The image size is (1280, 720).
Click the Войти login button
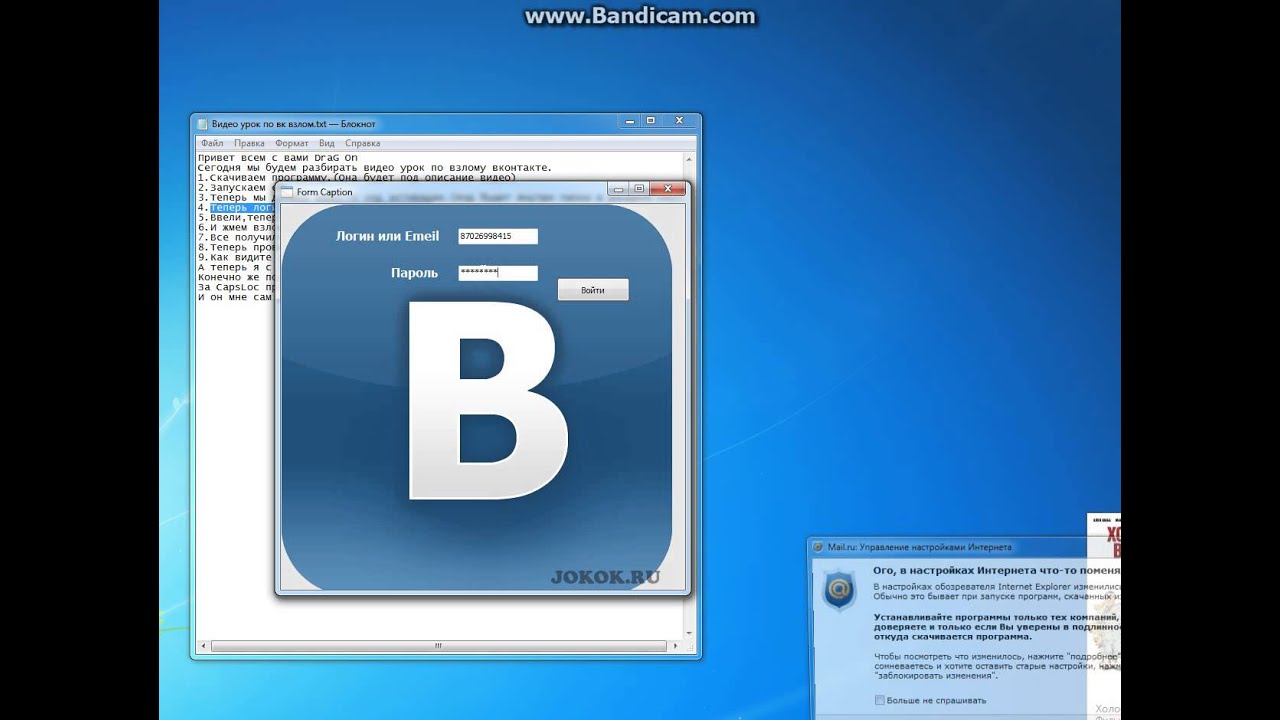pyautogui.click(x=593, y=290)
